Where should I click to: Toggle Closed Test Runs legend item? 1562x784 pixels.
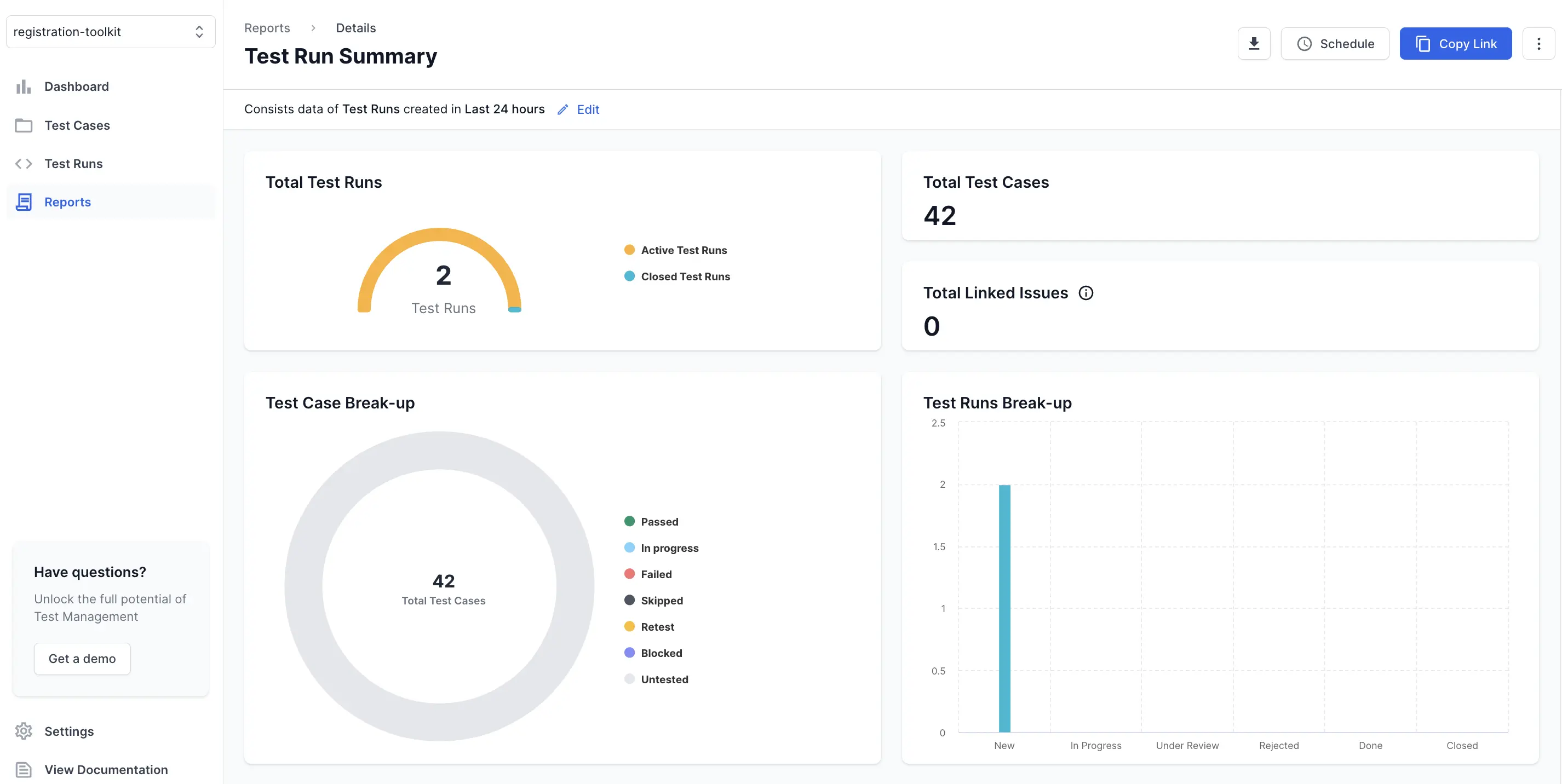coord(685,276)
